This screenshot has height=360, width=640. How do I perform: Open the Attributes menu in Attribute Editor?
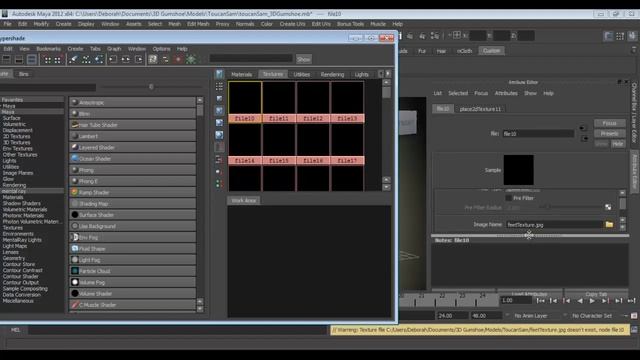(x=506, y=93)
